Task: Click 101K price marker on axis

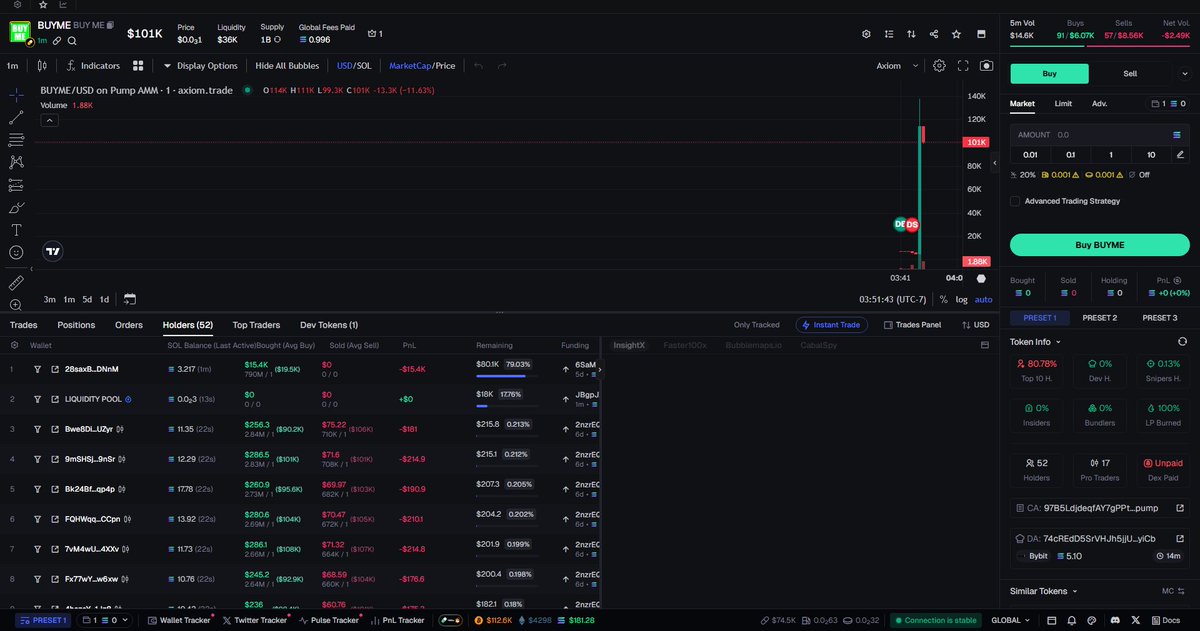Action: (x=978, y=143)
